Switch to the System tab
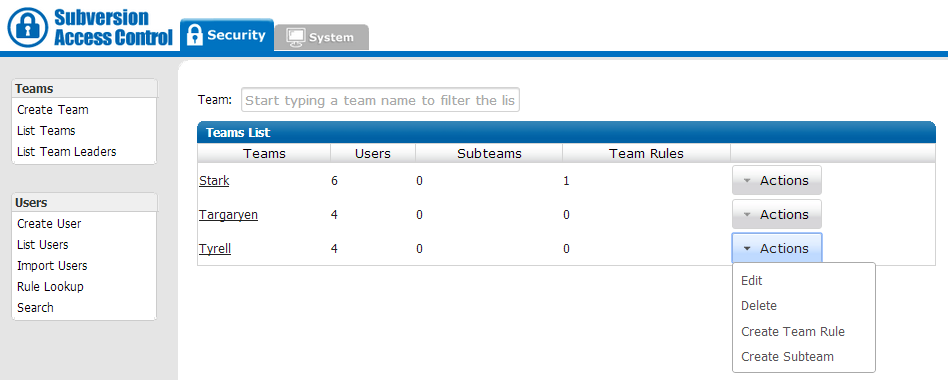 (x=322, y=37)
